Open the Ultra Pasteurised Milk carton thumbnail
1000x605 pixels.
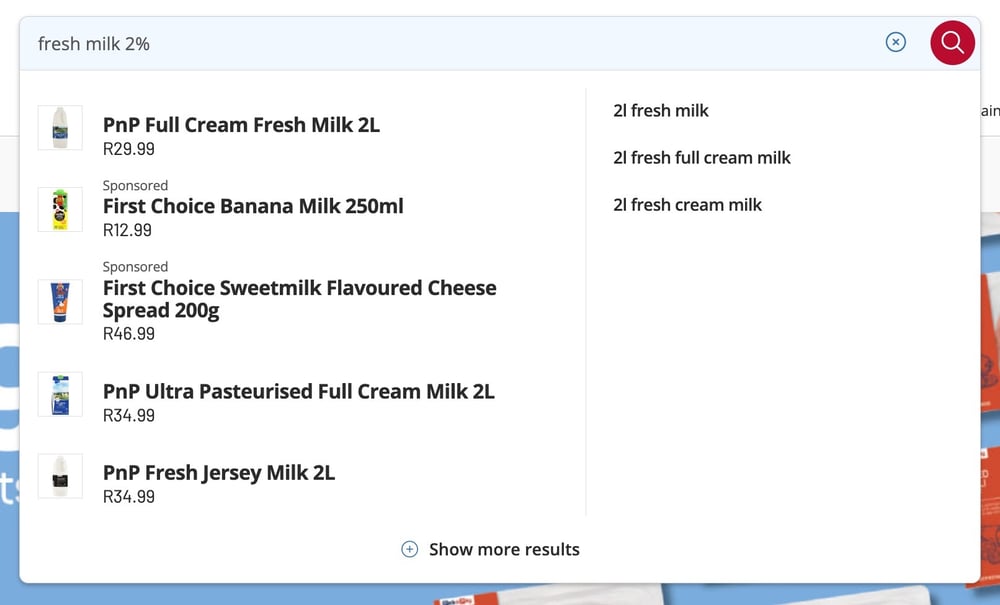pos(60,394)
